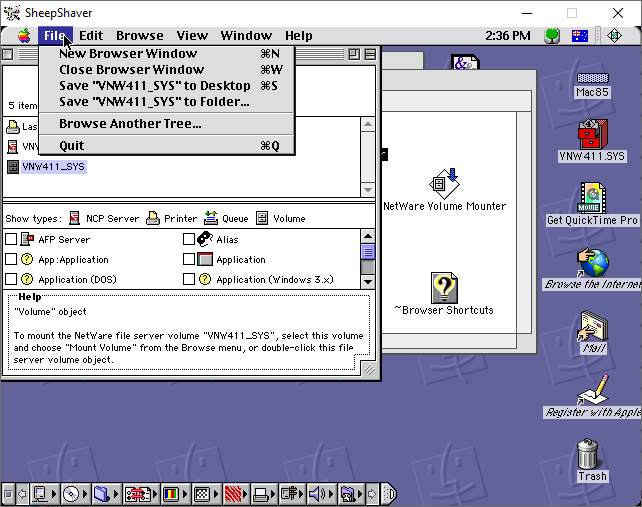This screenshot has width=642, height=507.
Task: Click the type list scroll thumb
Action: (368, 252)
